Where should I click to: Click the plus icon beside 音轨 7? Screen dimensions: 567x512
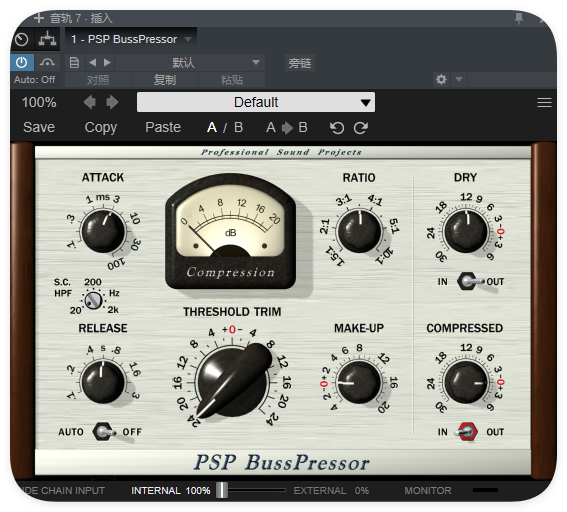coord(39,18)
